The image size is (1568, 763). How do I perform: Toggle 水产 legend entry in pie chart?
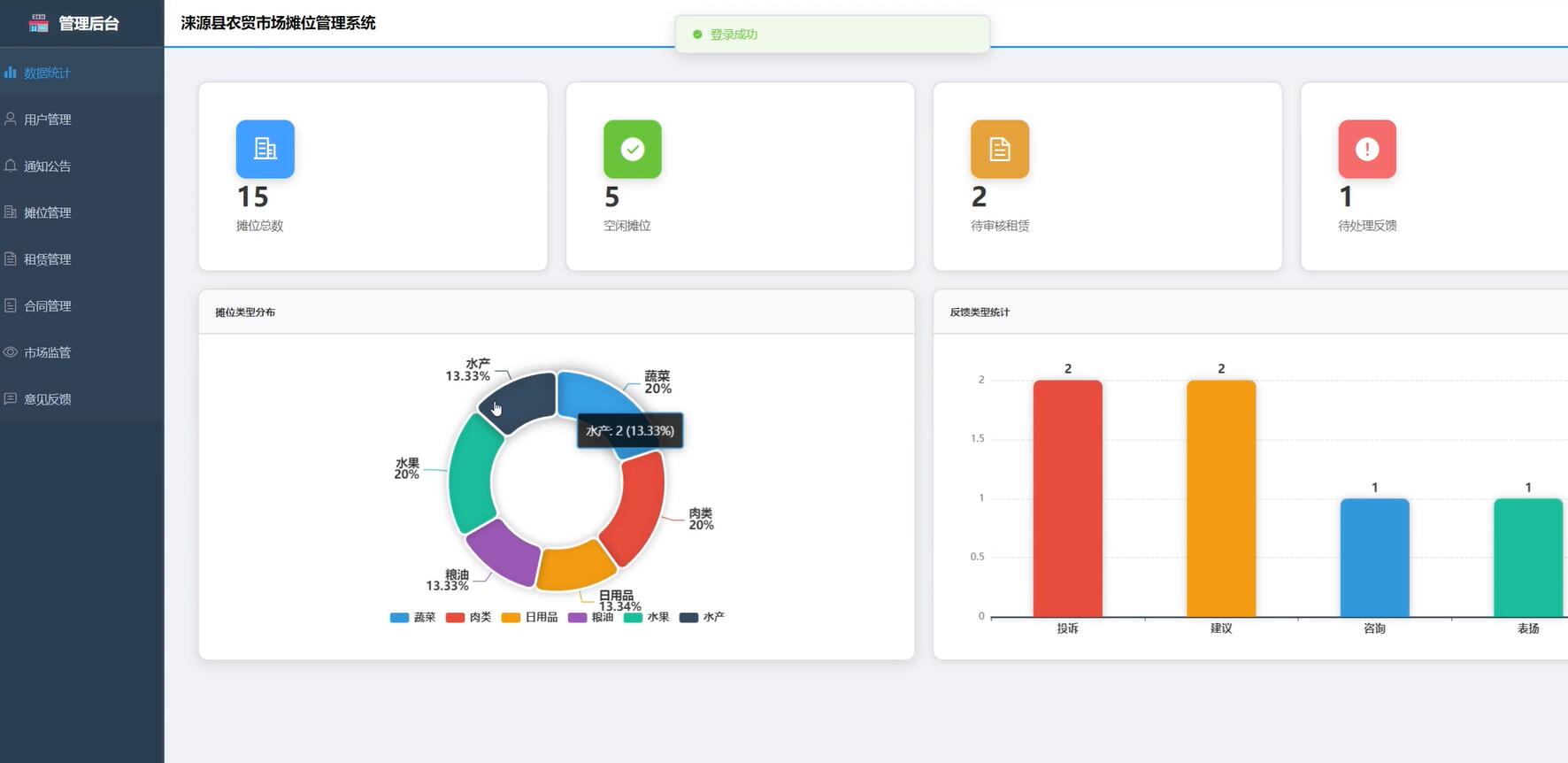coord(702,617)
